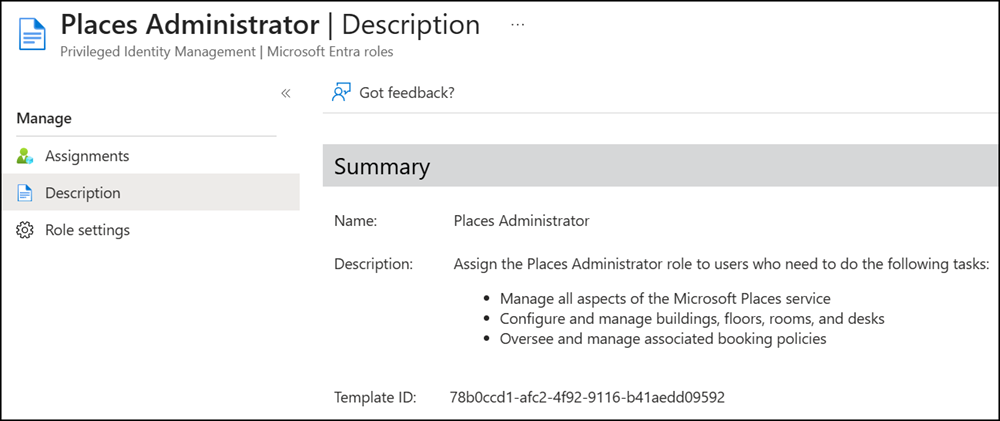Click the Privileged Identity Management breadcrumb text

[x=158, y=52]
